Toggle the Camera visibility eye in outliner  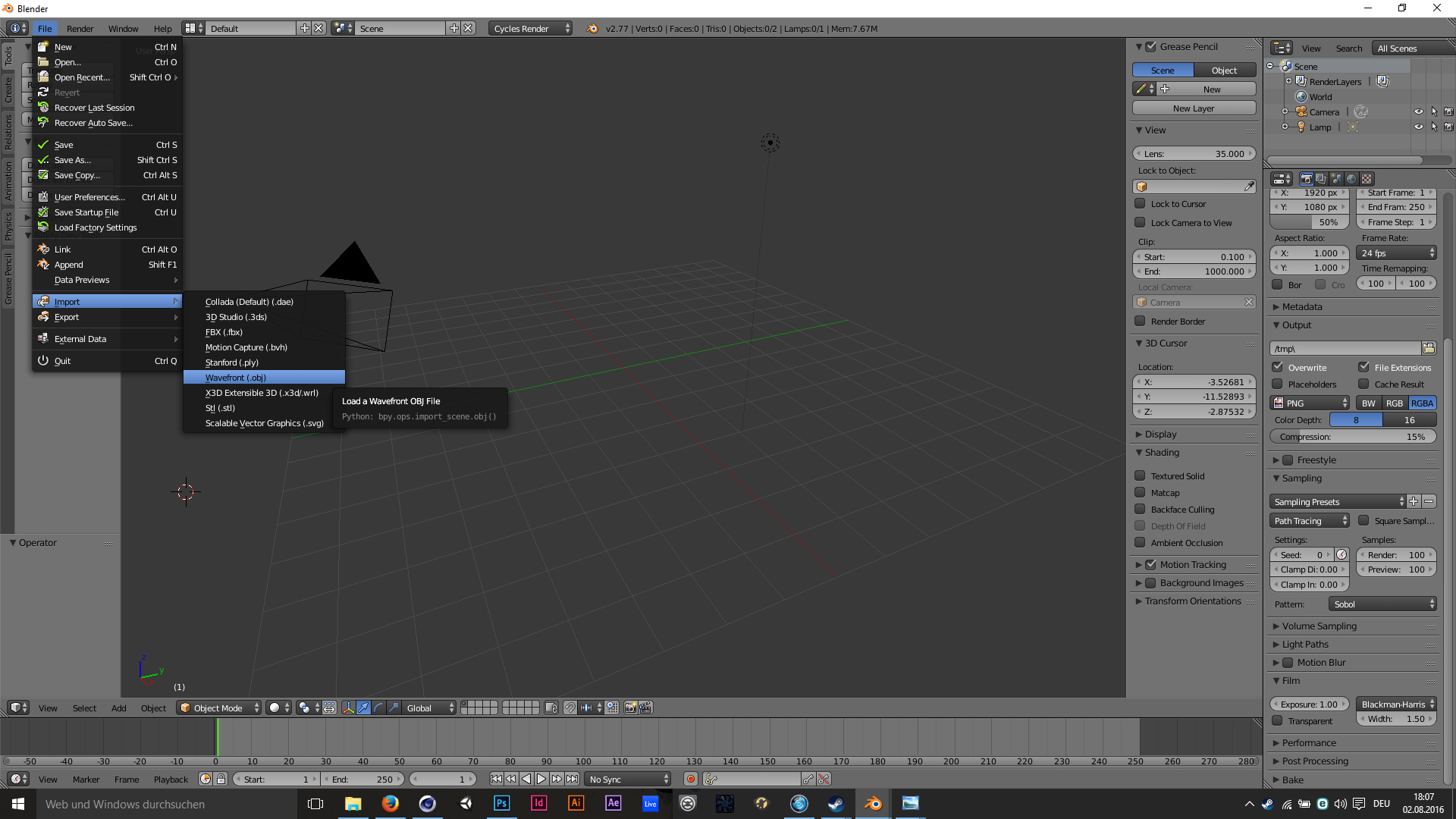1418,111
